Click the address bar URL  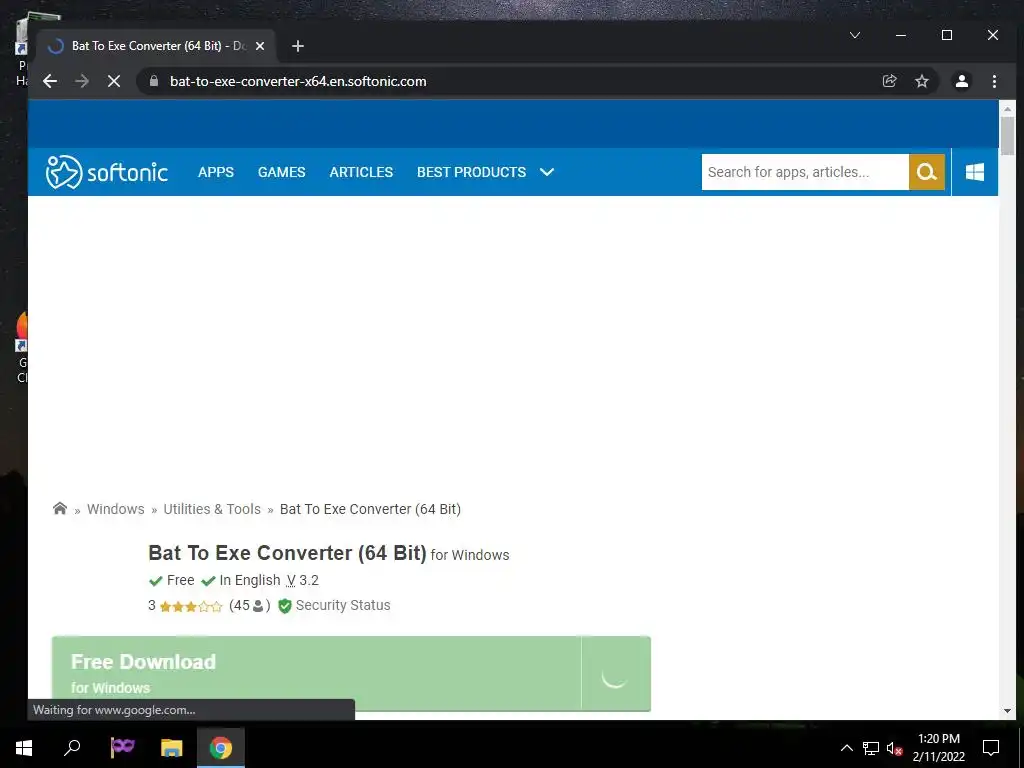coord(298,82)
